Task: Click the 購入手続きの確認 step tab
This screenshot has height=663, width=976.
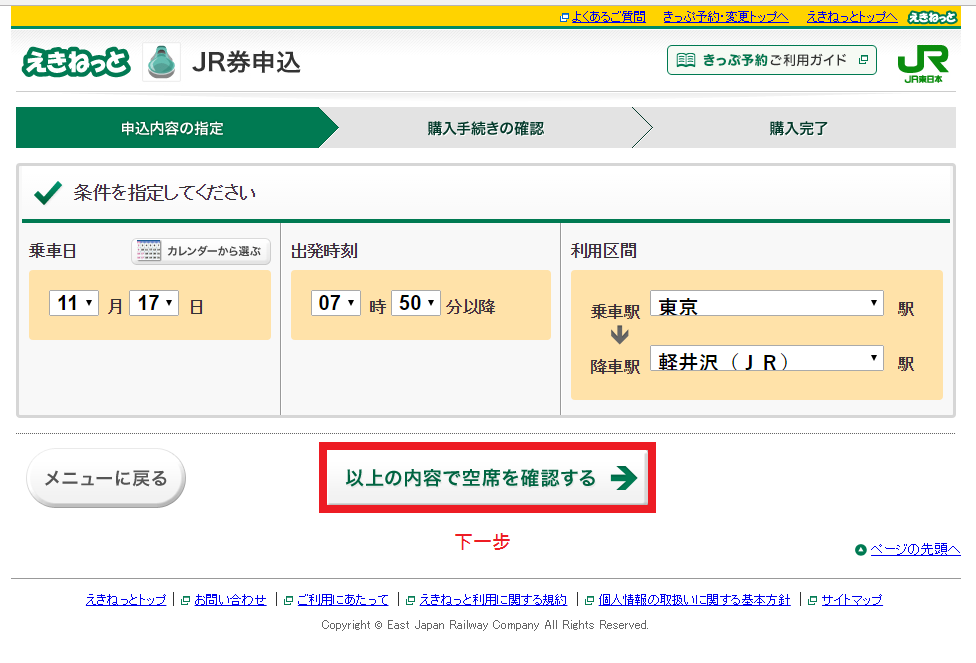Action: point(486,128)
